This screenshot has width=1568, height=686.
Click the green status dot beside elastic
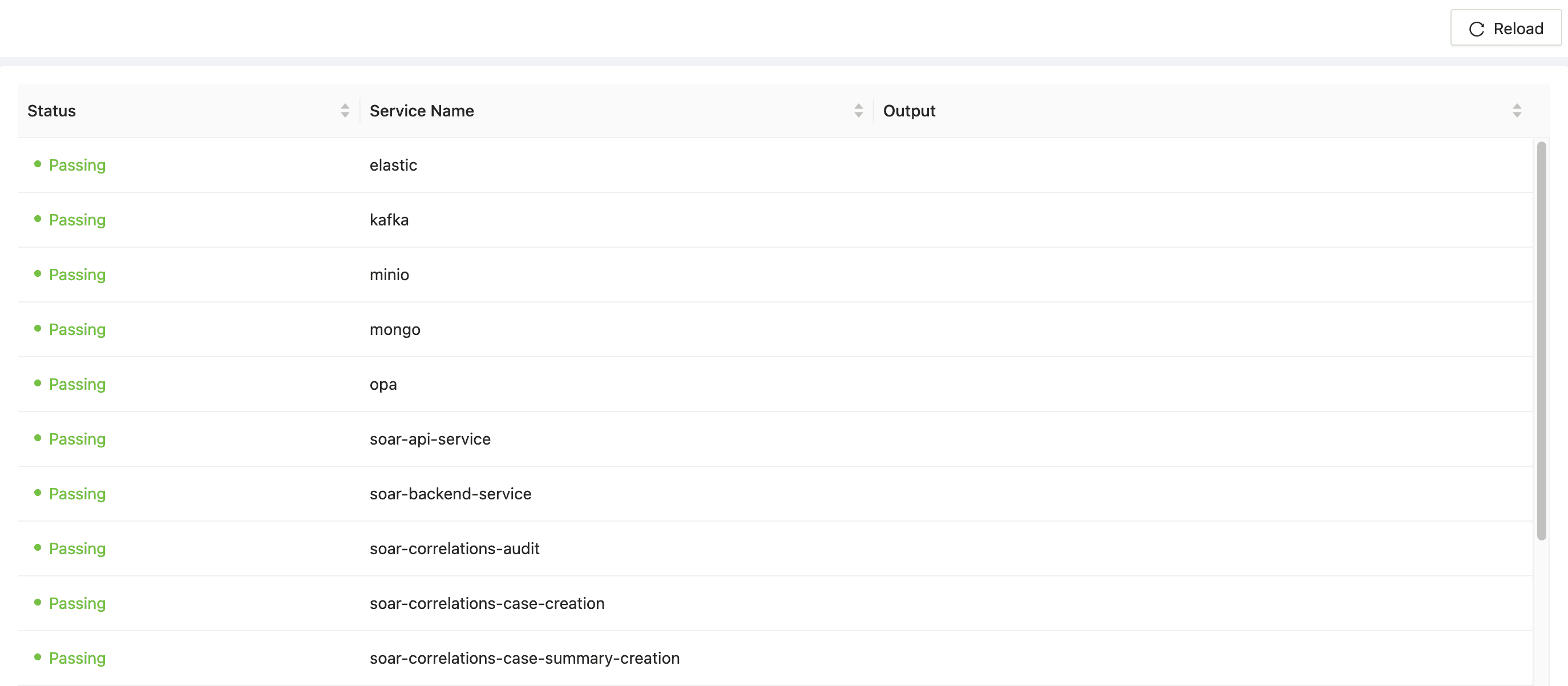[38, 165]
